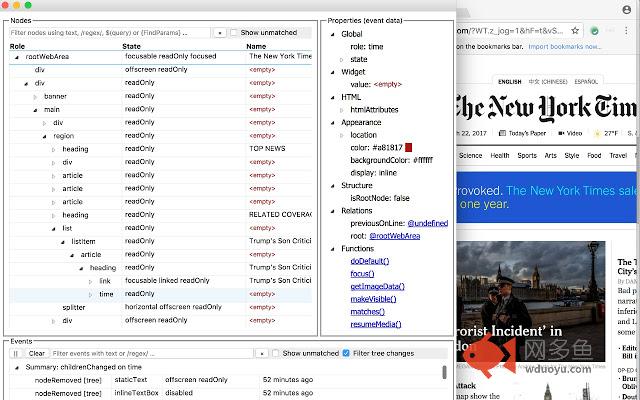Click the #a81817 color swatch
The height and width of the screenshot is (400, 640).
(409, 148)
